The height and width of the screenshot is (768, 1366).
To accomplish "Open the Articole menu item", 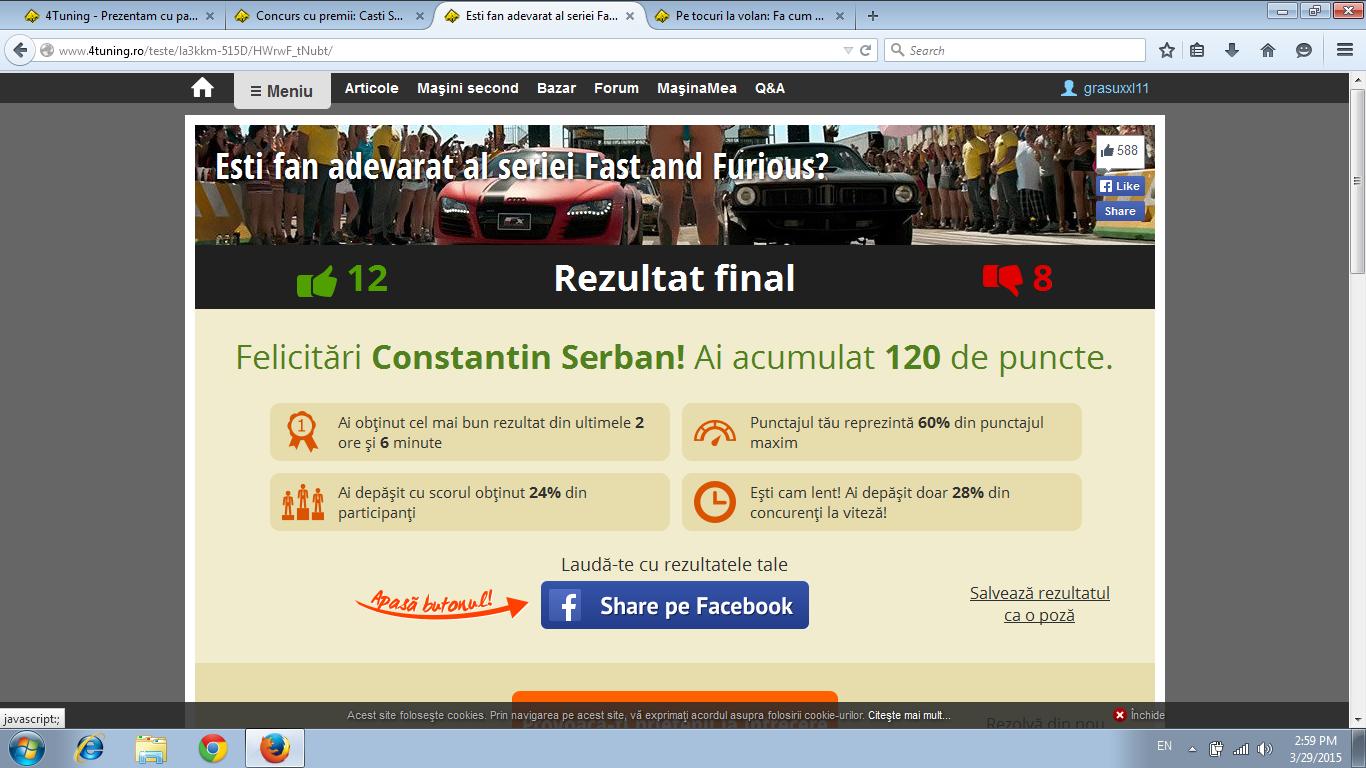I will point(372,88).
